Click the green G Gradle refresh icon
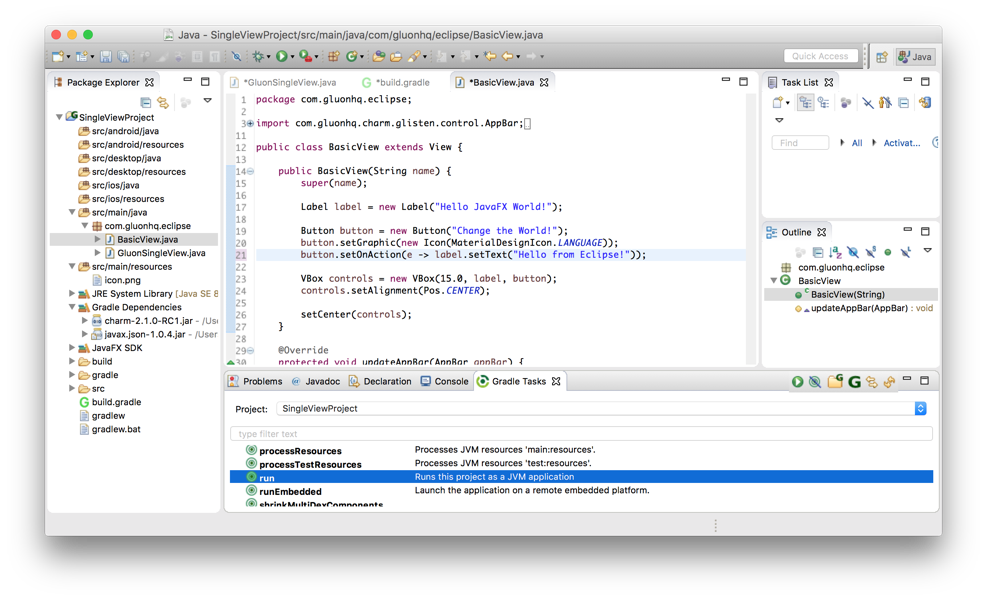The width and height of the screenshot is (987, 600). pos(854,382)
